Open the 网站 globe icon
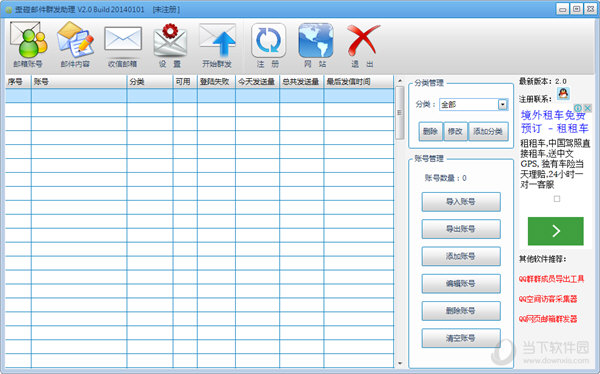This screenshot has width=600, height=374. pyautogui.click(x=316, y=44)
